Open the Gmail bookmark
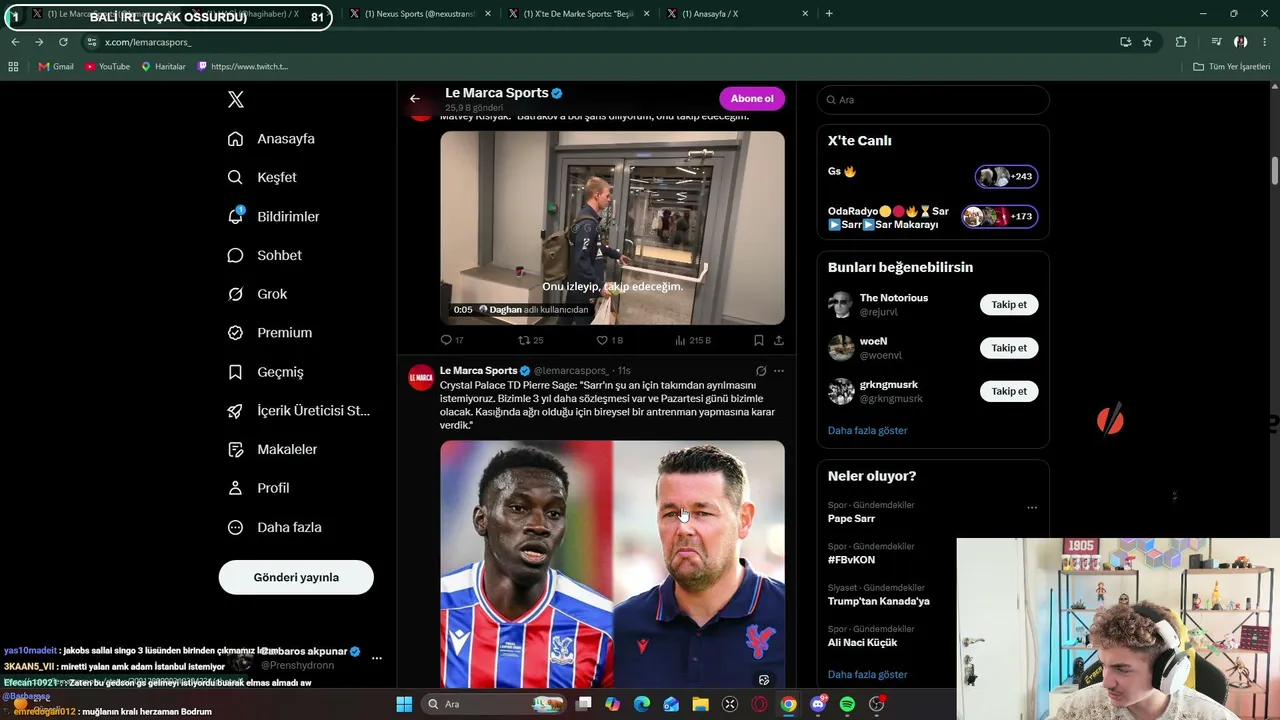The image size is (1280, 720). [56, 67]
